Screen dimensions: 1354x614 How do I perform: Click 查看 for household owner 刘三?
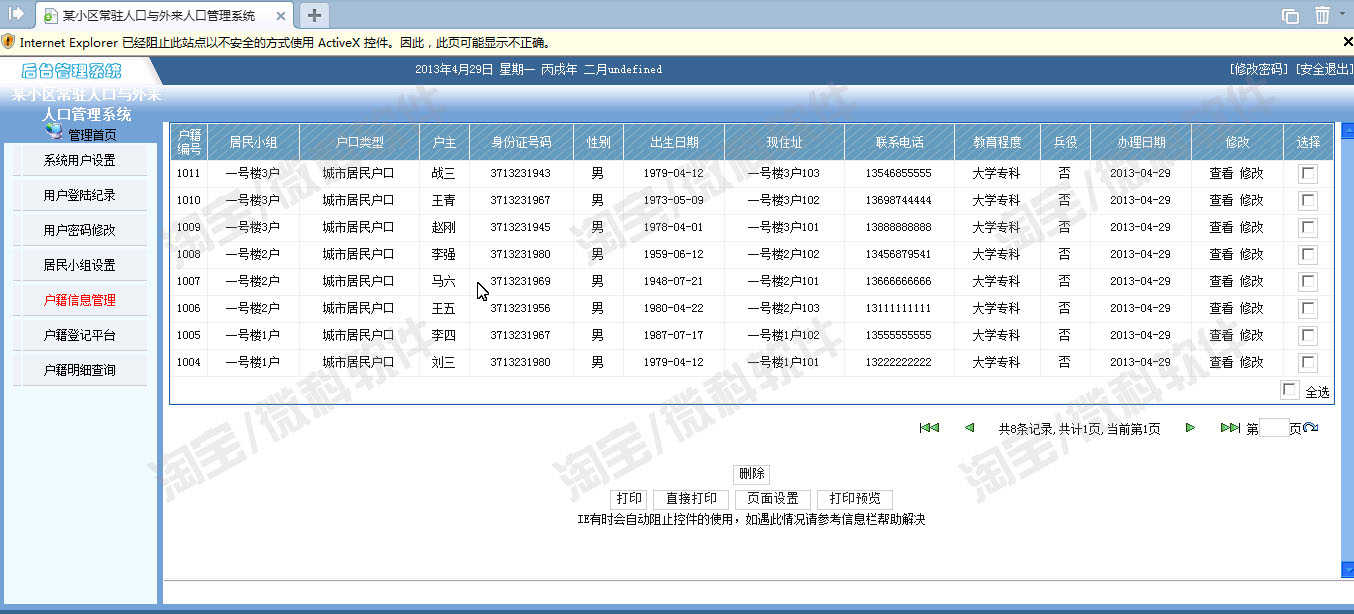(x=1221, y=362)
